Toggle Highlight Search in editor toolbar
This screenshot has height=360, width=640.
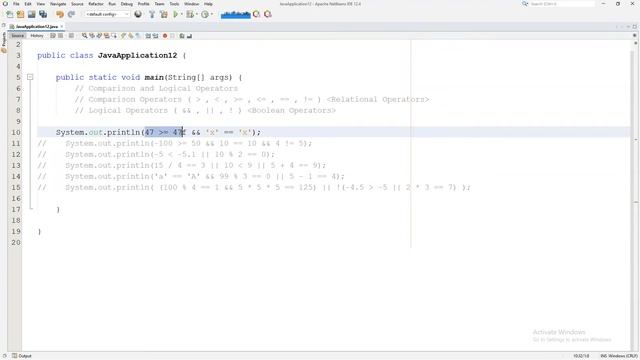[107, 36]
